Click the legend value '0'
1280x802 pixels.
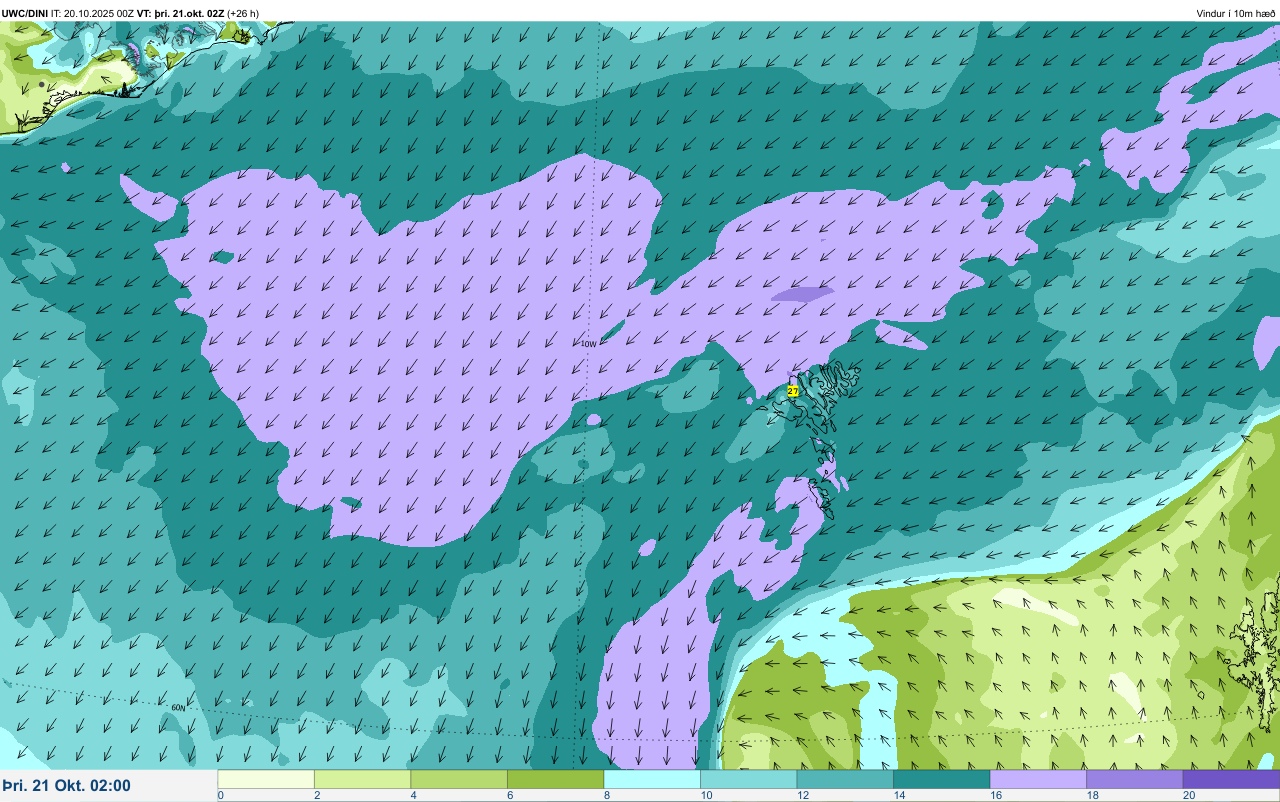pyautogui.click(x=220, y=796)
